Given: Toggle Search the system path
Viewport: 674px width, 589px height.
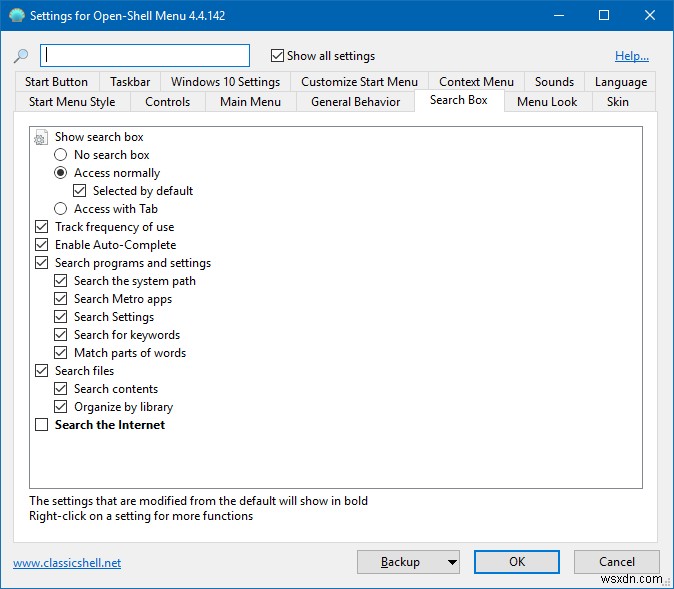Looking at the screenshot, I should [61, 281].
